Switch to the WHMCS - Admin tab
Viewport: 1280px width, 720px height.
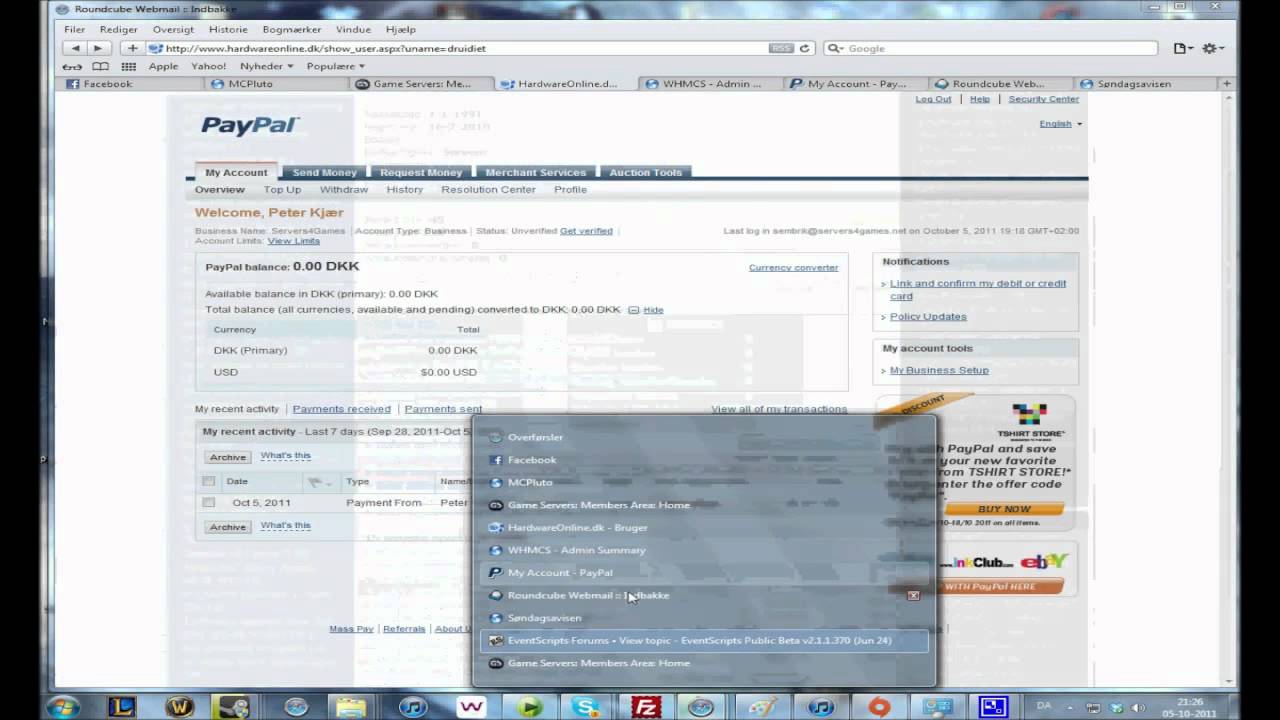coord(712,84)
